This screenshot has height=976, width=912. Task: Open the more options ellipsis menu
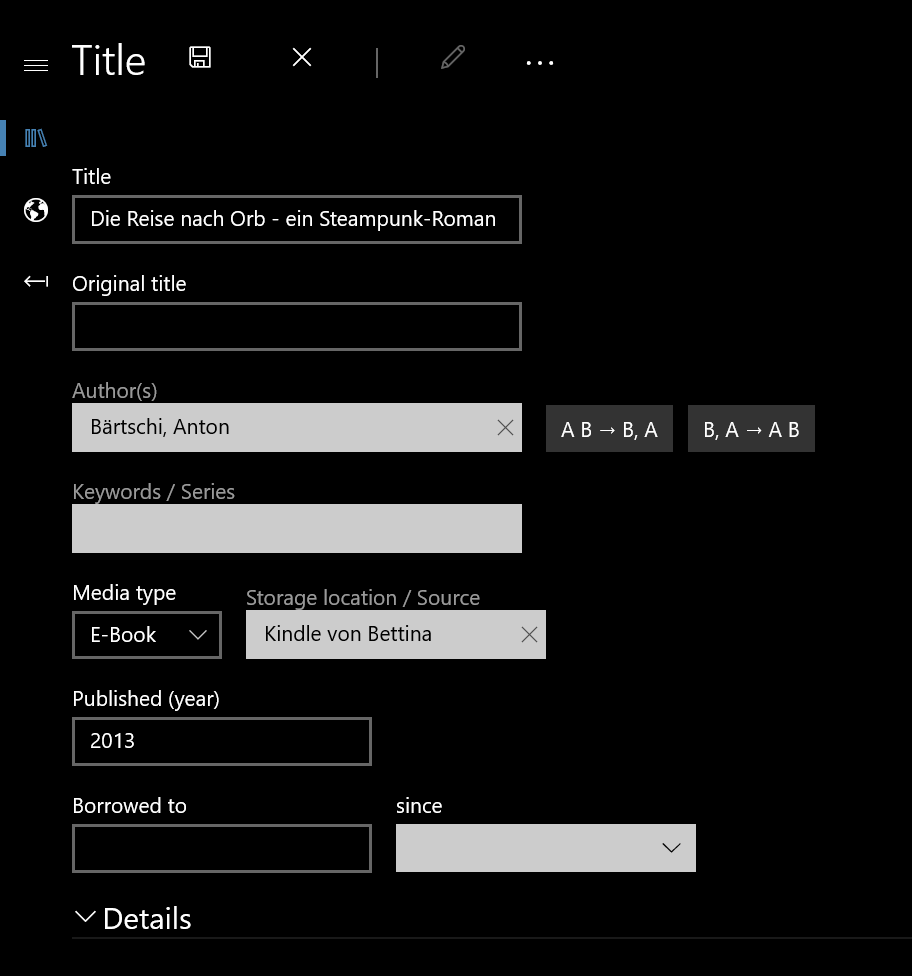pyautogui.click(x=540, y=63)
